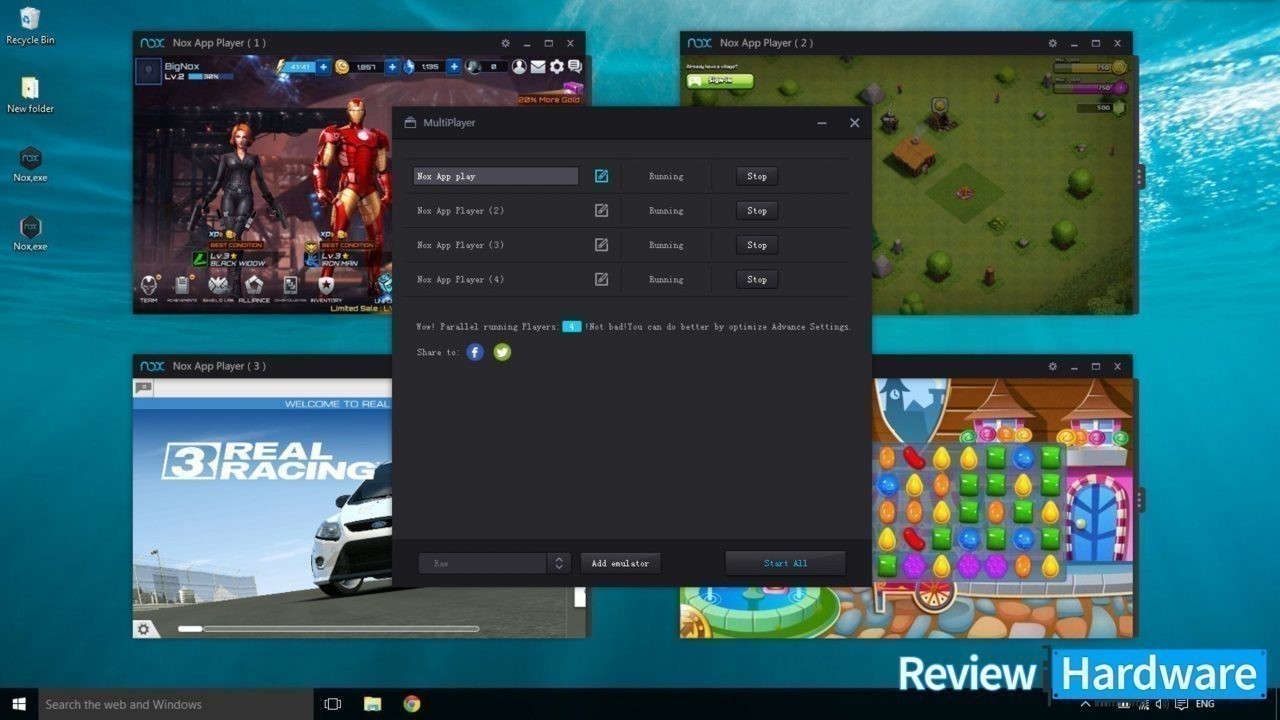The image size is (1280, 720).
Task: Stop Nox App Player (2)
Action: pos(757,210)
